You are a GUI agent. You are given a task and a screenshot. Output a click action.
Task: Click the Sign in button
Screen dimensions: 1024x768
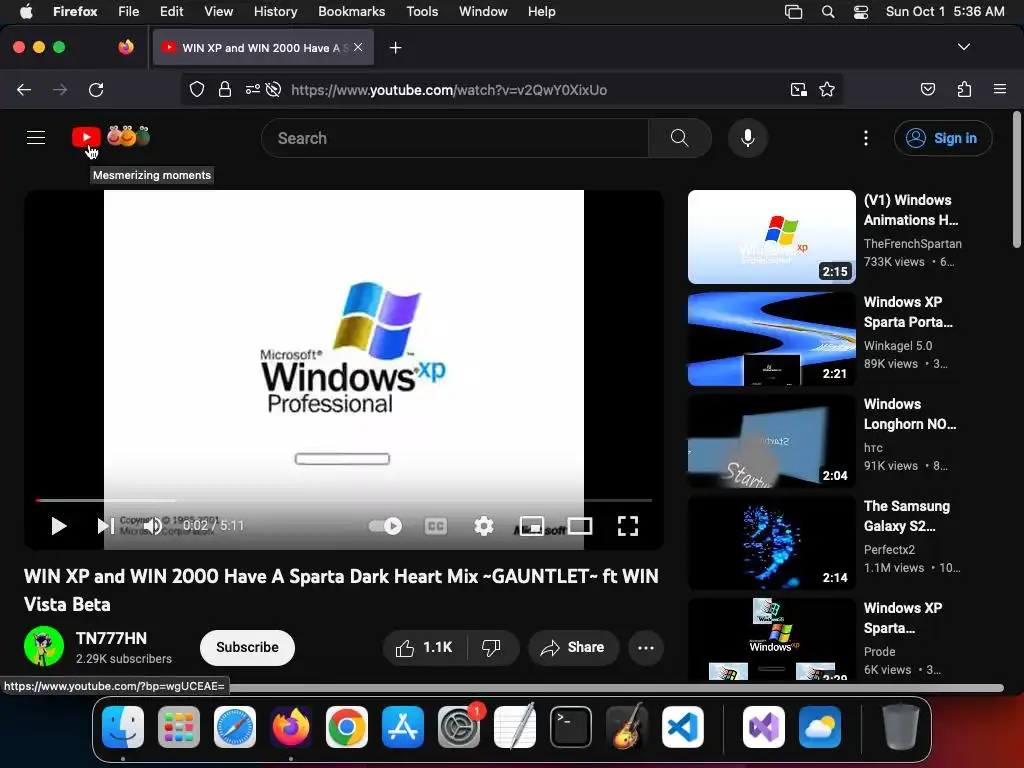(943, 138)
